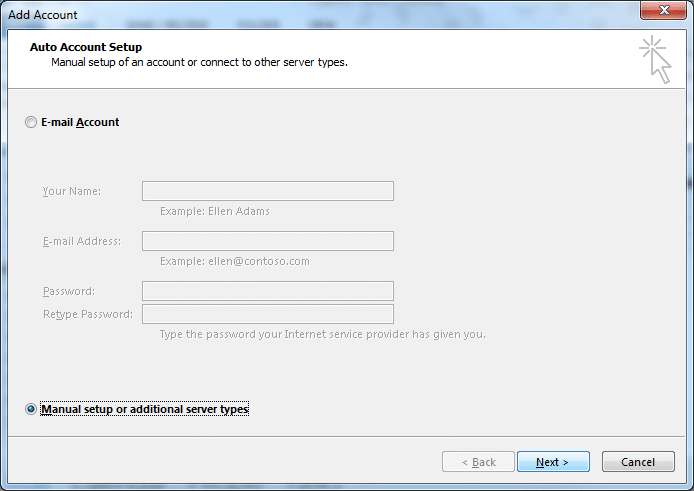Click the 'E-mail Account' option label text
Image resolution: width=694 pixels, height=491 pixels.
80,122
